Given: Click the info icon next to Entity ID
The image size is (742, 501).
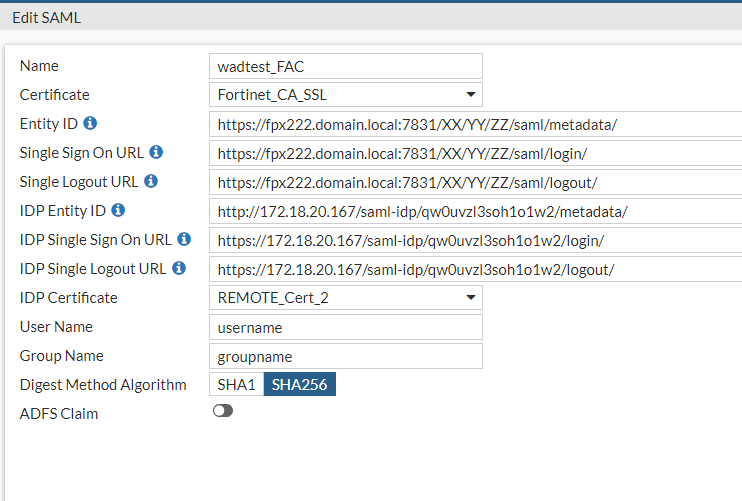Looking at the screenshot, I should (90, 124).
